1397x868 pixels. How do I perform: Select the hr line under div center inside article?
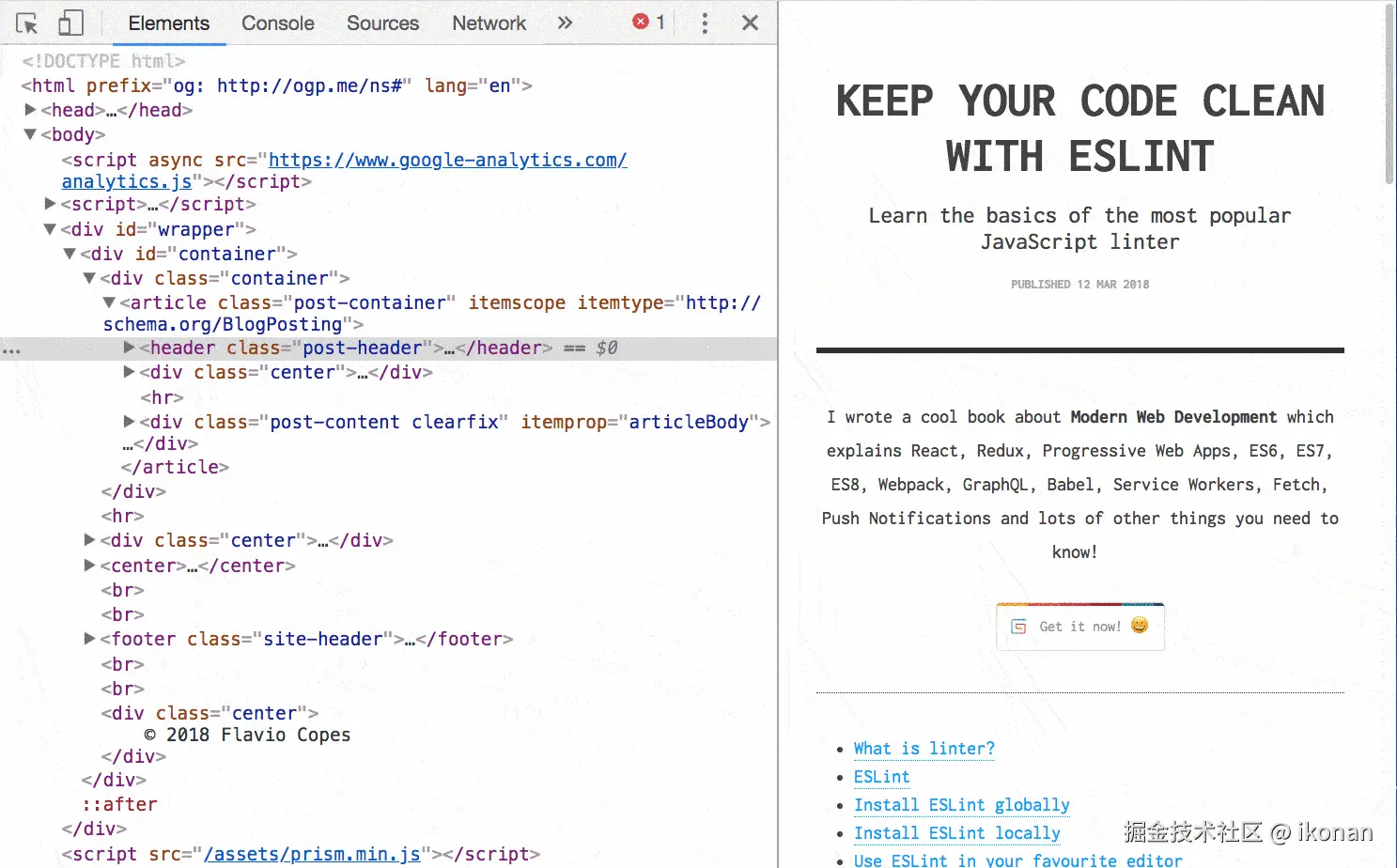click(162, 397)
